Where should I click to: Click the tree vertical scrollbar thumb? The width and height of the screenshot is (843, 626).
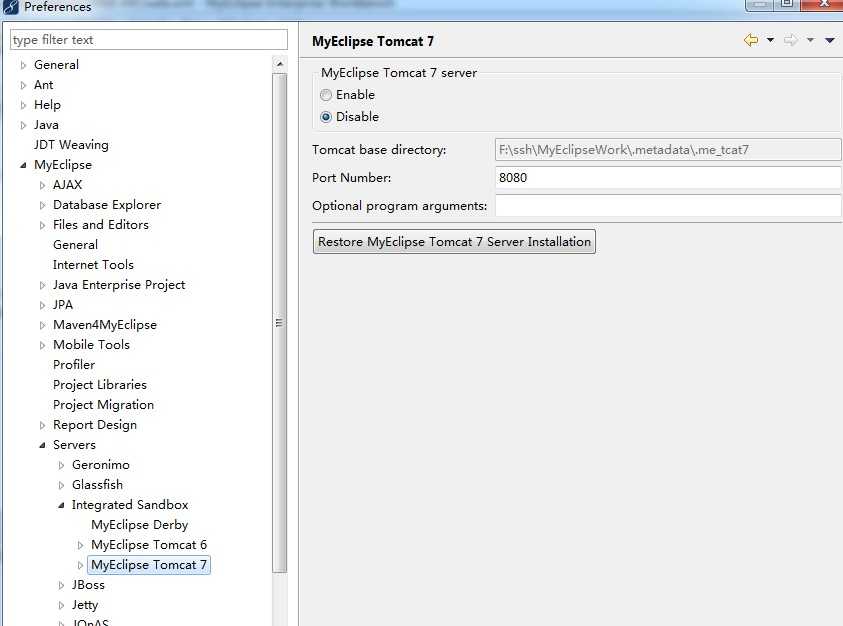click(280, 323)
